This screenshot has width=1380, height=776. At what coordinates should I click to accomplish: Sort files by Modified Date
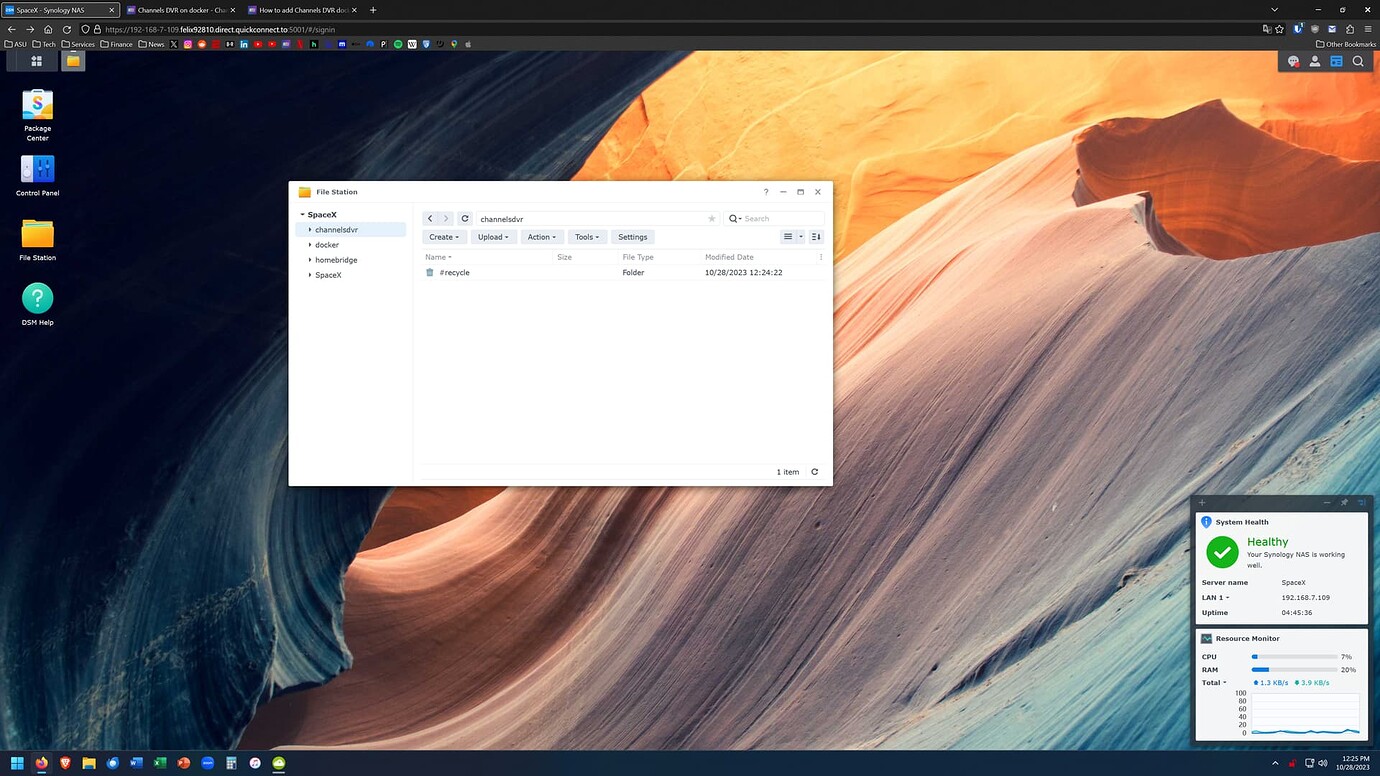point(728,257)
